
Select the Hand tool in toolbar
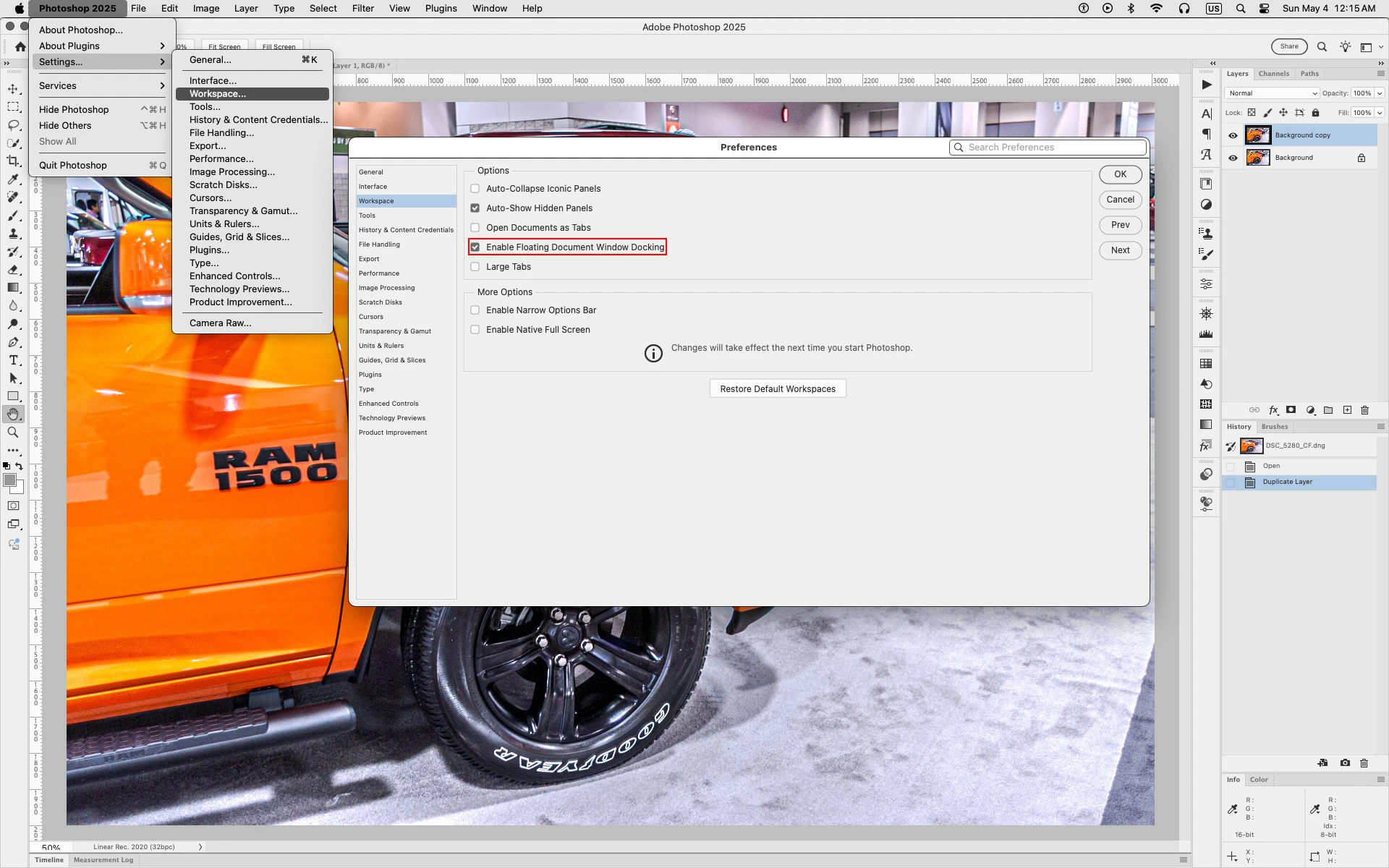point(13,414)
